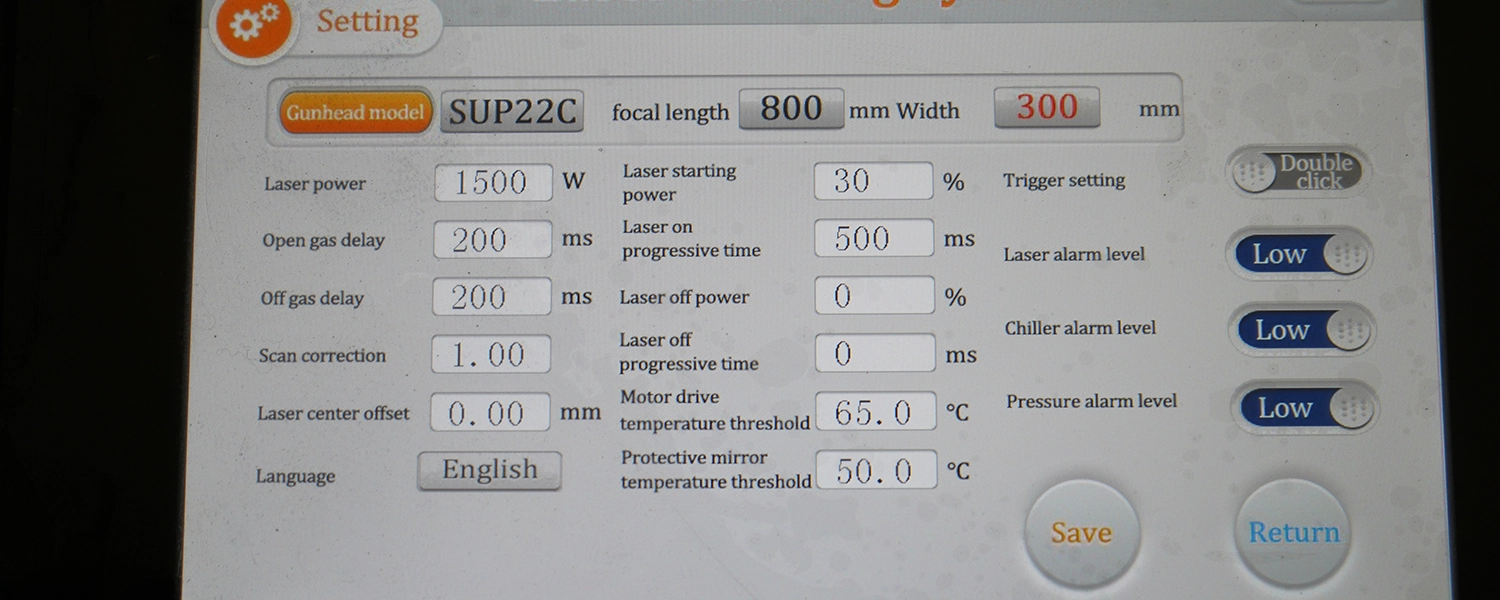1500x600 pixels.
Task: Open the English language selector
Action: point(489,471)
